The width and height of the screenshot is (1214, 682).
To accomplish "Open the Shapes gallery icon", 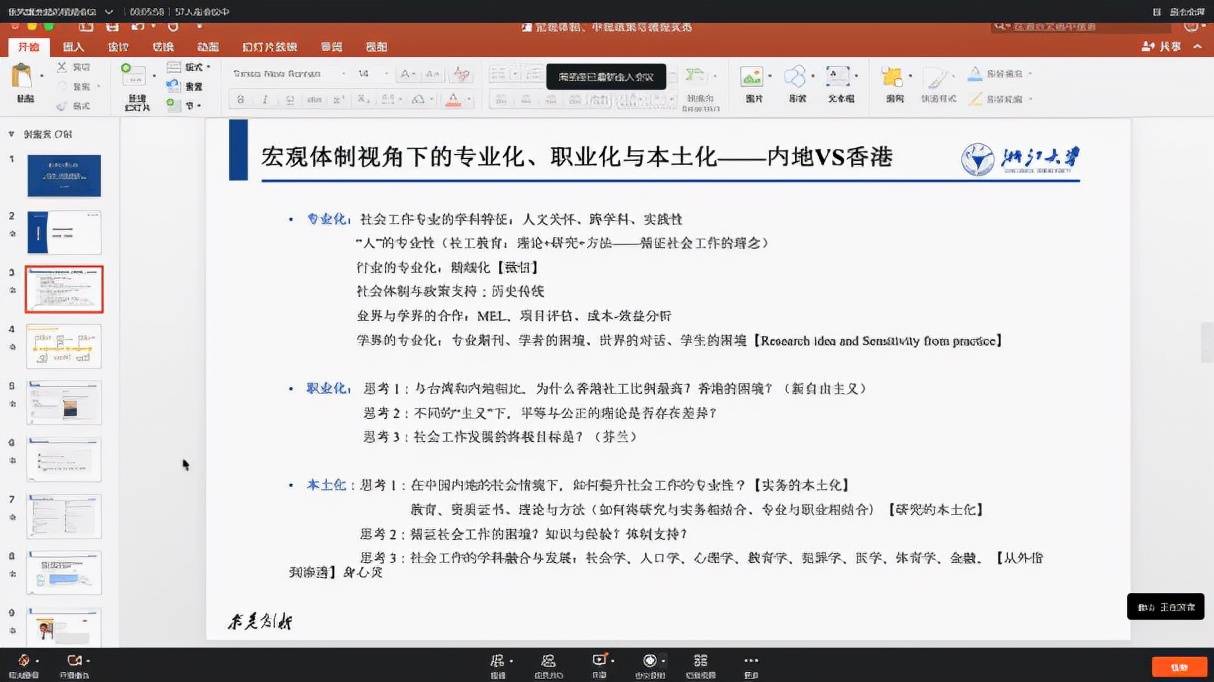I will (796, 77).
